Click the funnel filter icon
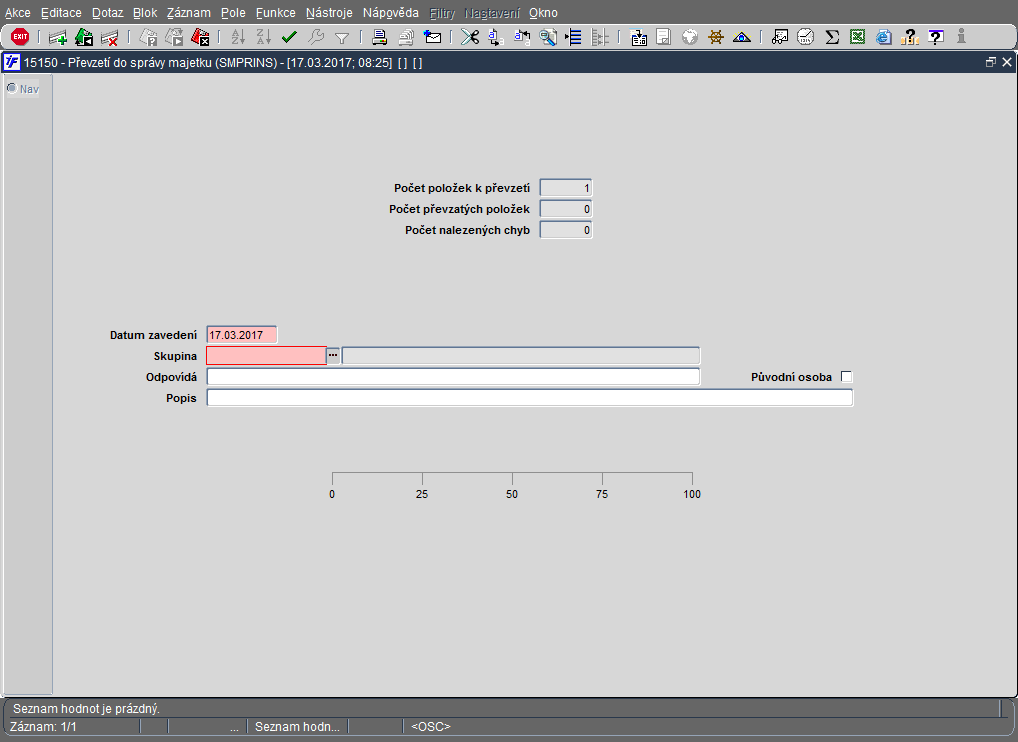 pos(341,38)
